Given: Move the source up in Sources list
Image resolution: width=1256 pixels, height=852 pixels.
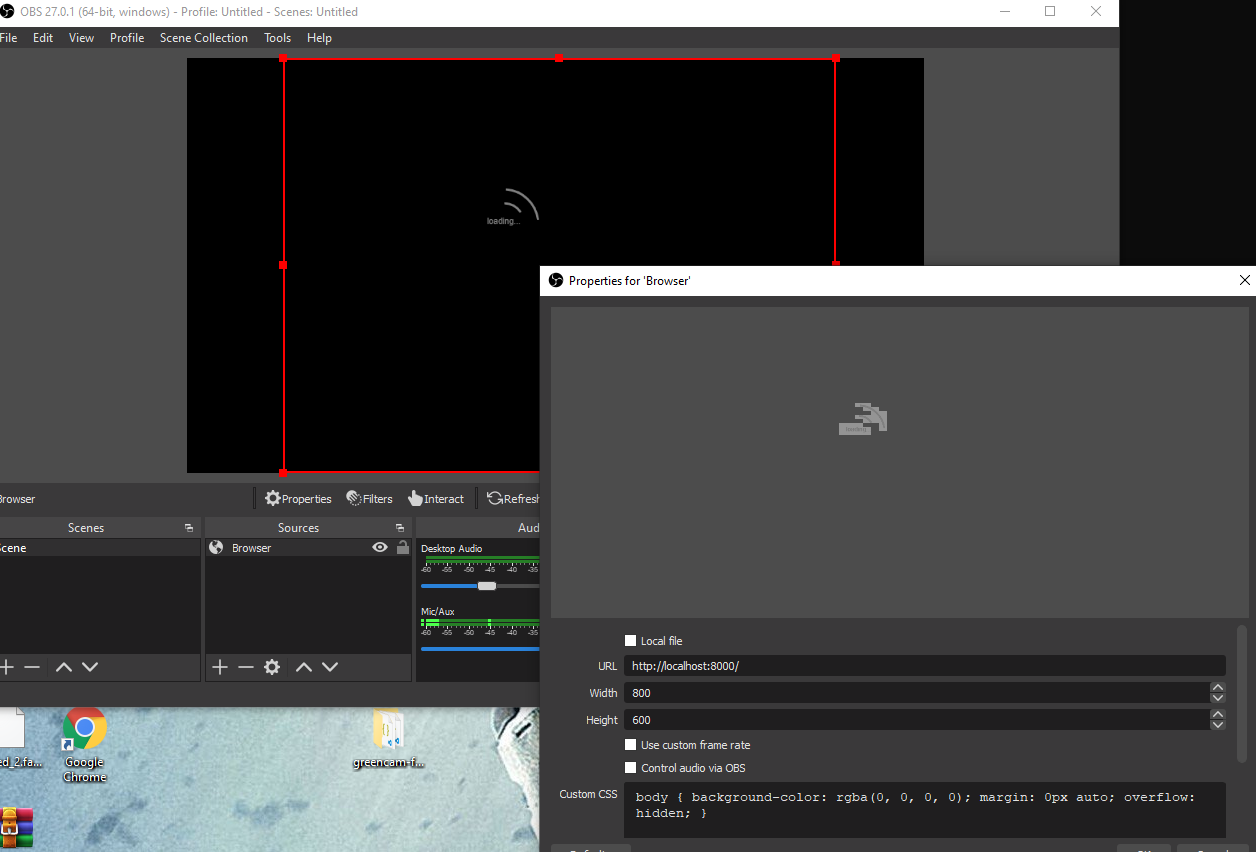Looking at the screenshot, I should tap(304, 667).
